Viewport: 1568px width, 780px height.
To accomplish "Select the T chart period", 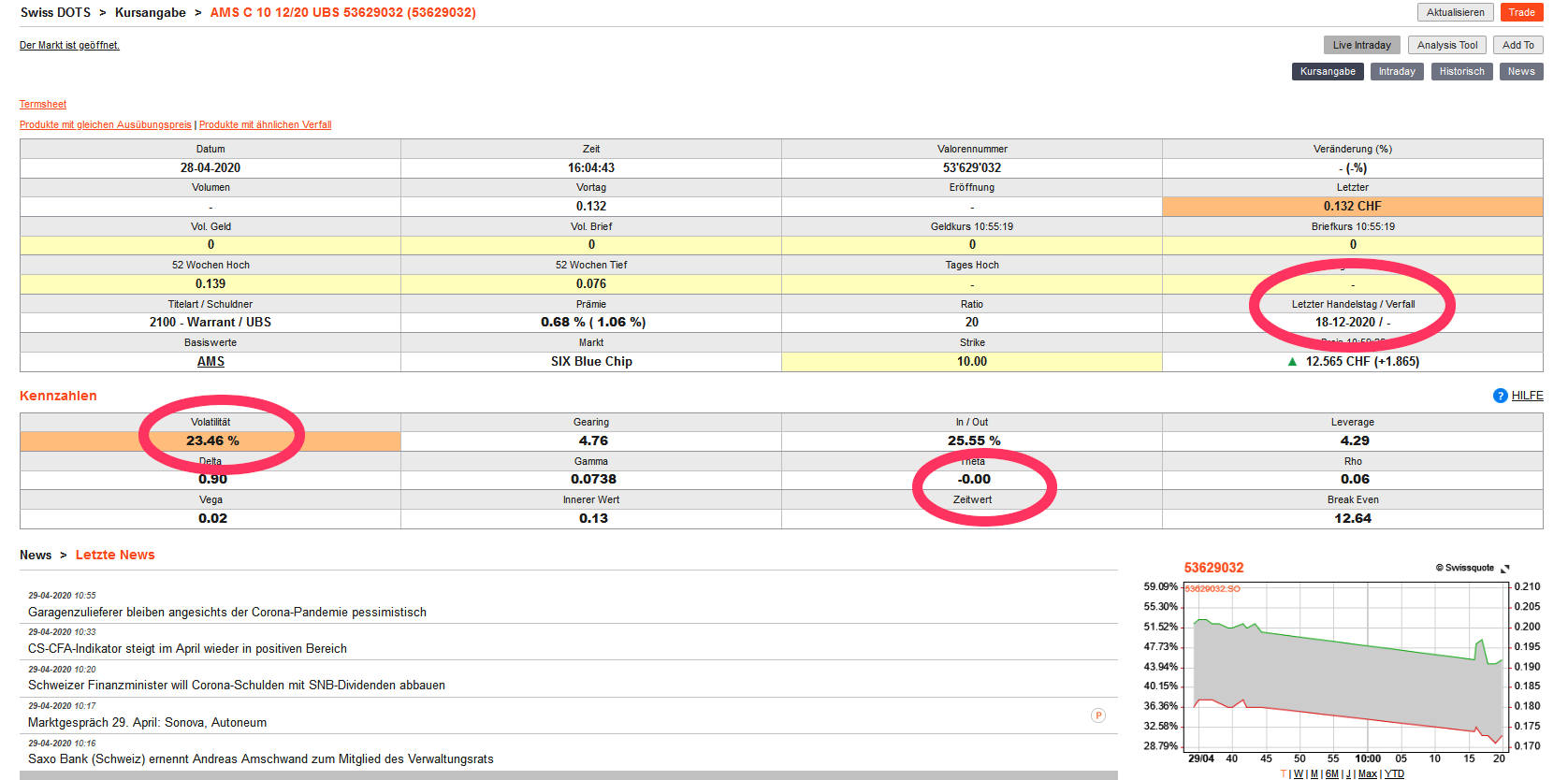I will (1284, 774).
